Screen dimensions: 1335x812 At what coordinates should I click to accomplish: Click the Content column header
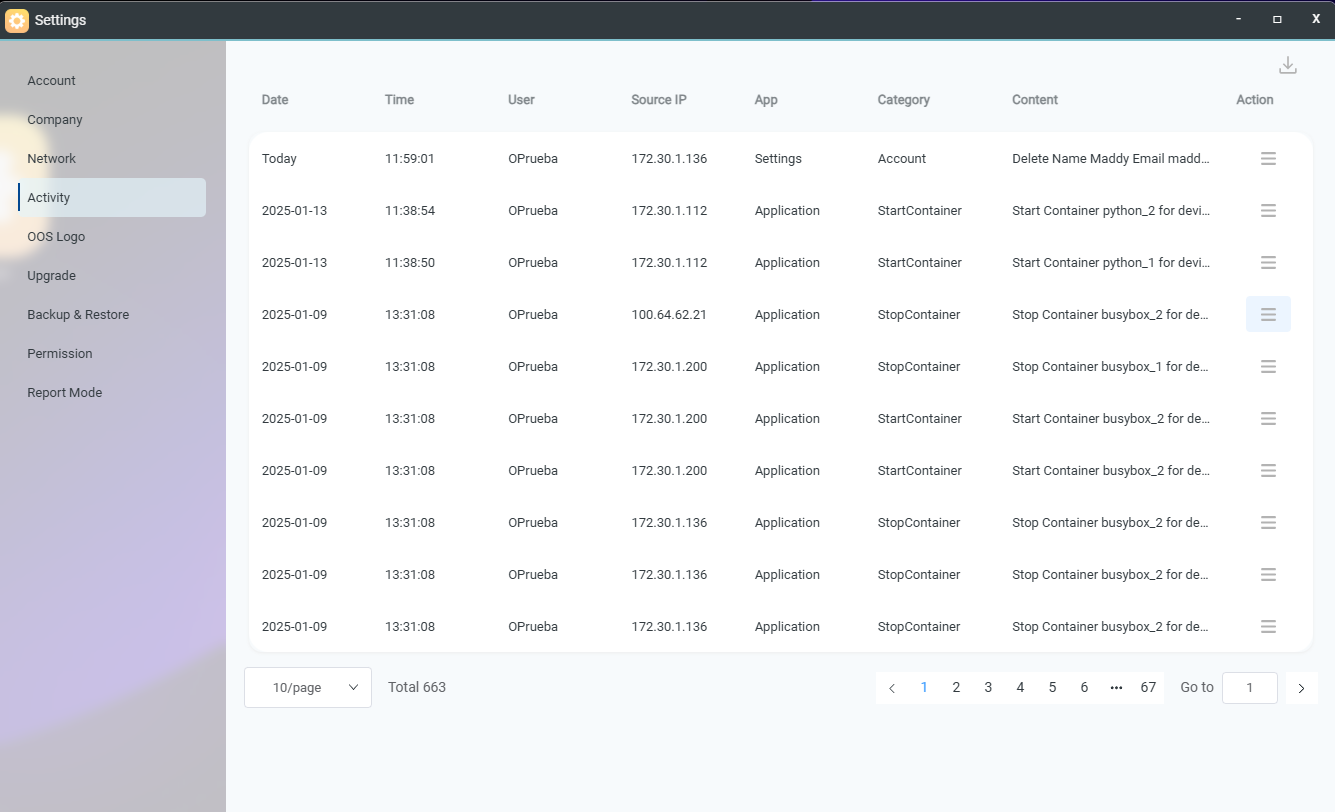click(x=1035, y=100)
